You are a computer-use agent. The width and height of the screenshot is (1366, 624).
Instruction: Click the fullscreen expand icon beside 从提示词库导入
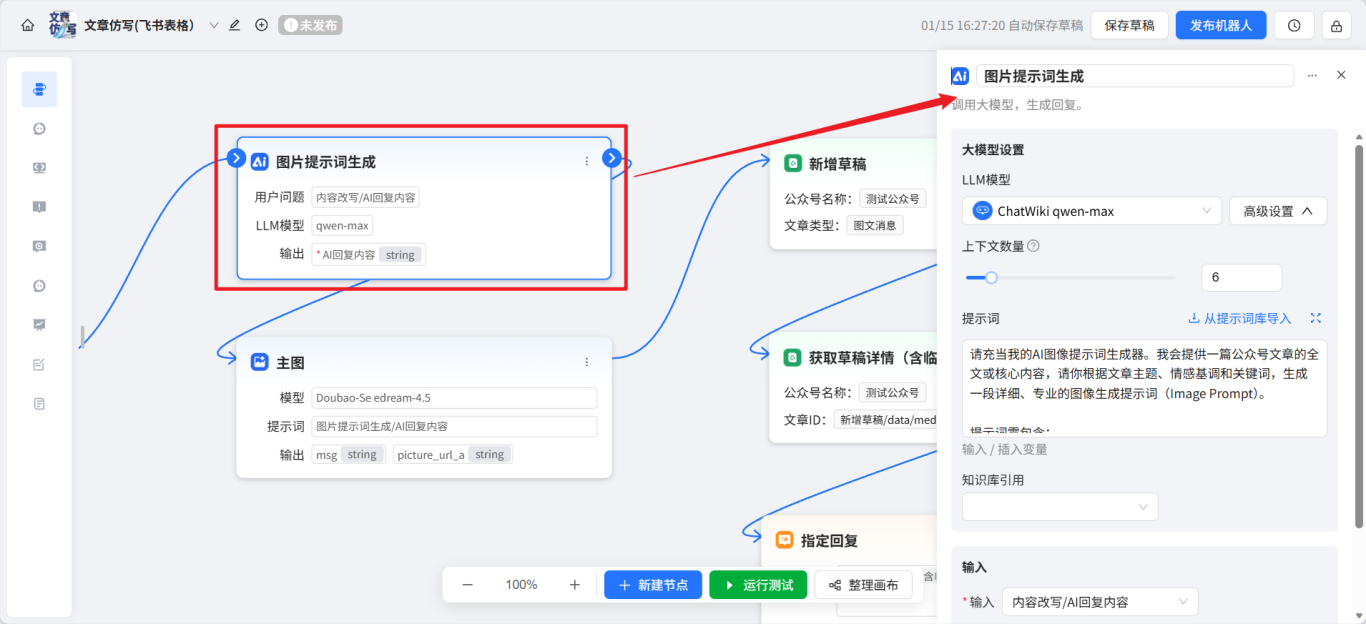[x=1316, y=318]
